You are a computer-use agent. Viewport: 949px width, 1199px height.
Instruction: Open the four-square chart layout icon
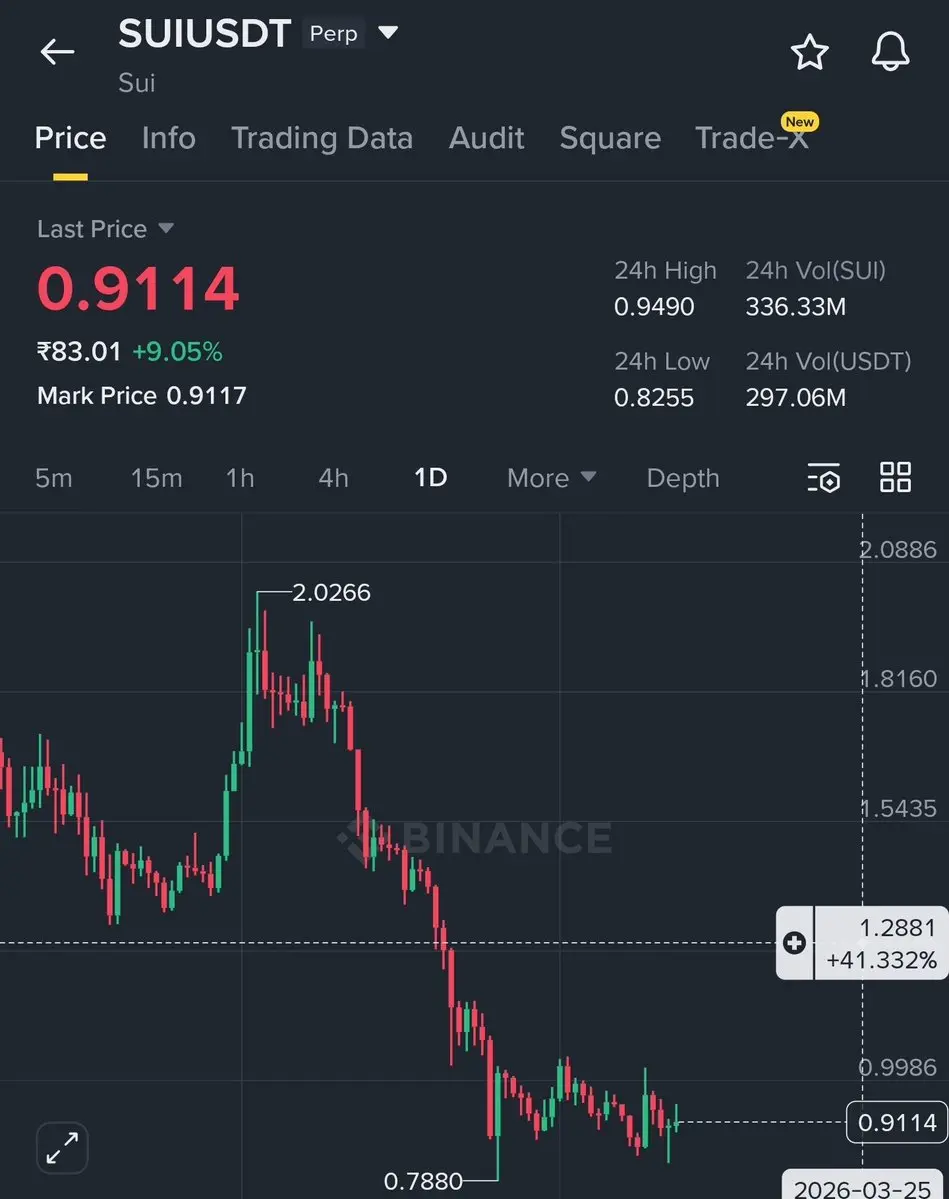click(x=895, y=477)
